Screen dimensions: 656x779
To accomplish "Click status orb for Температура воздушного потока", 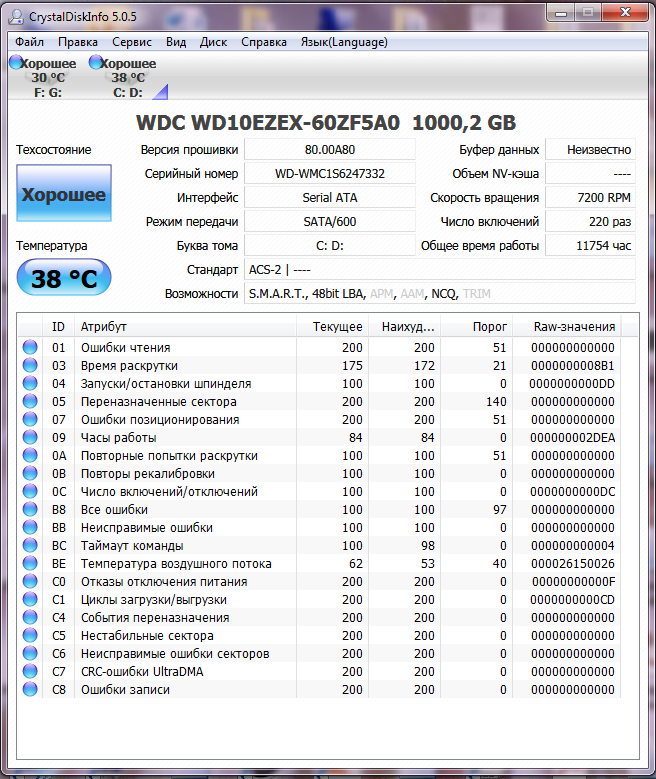I will (30, 563).
